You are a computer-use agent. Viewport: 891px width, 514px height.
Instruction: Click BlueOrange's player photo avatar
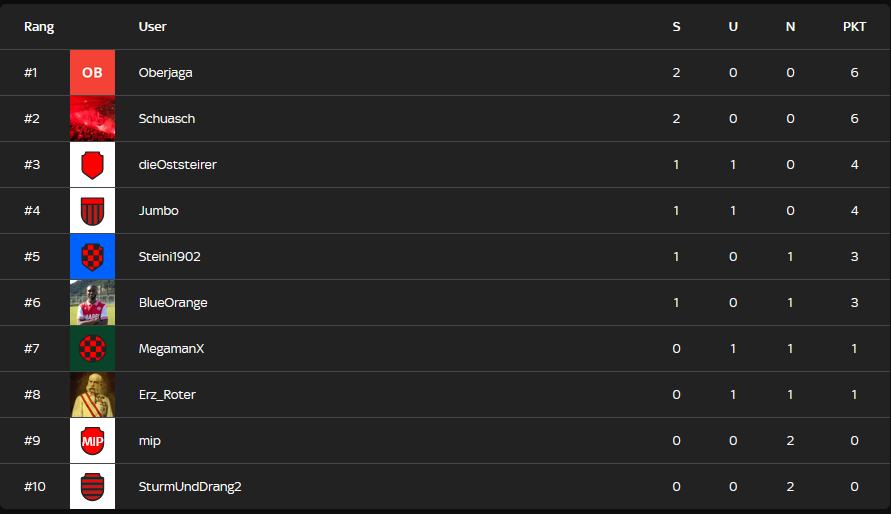[92, 303]
